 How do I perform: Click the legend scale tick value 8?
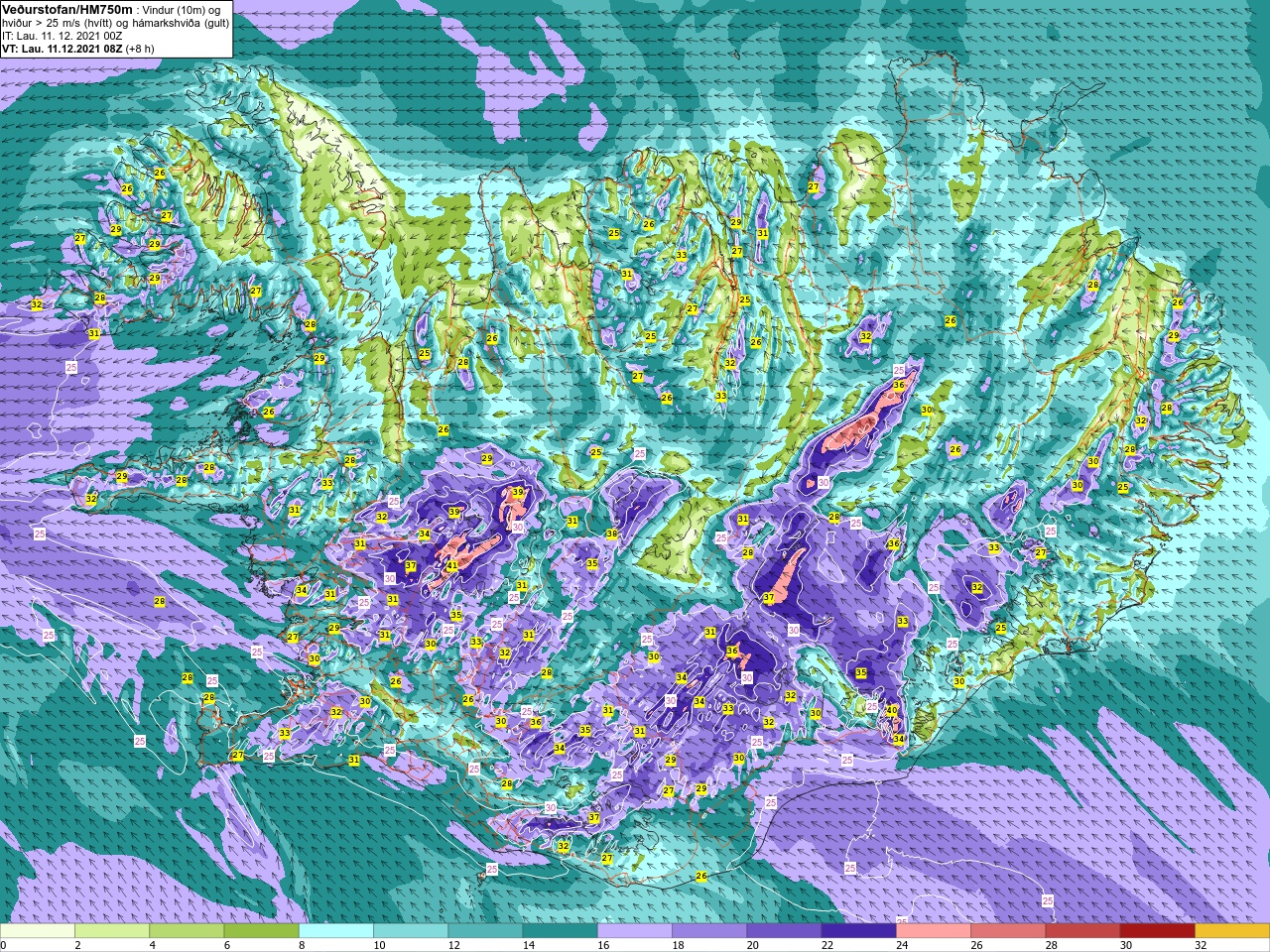coord(300,945)
